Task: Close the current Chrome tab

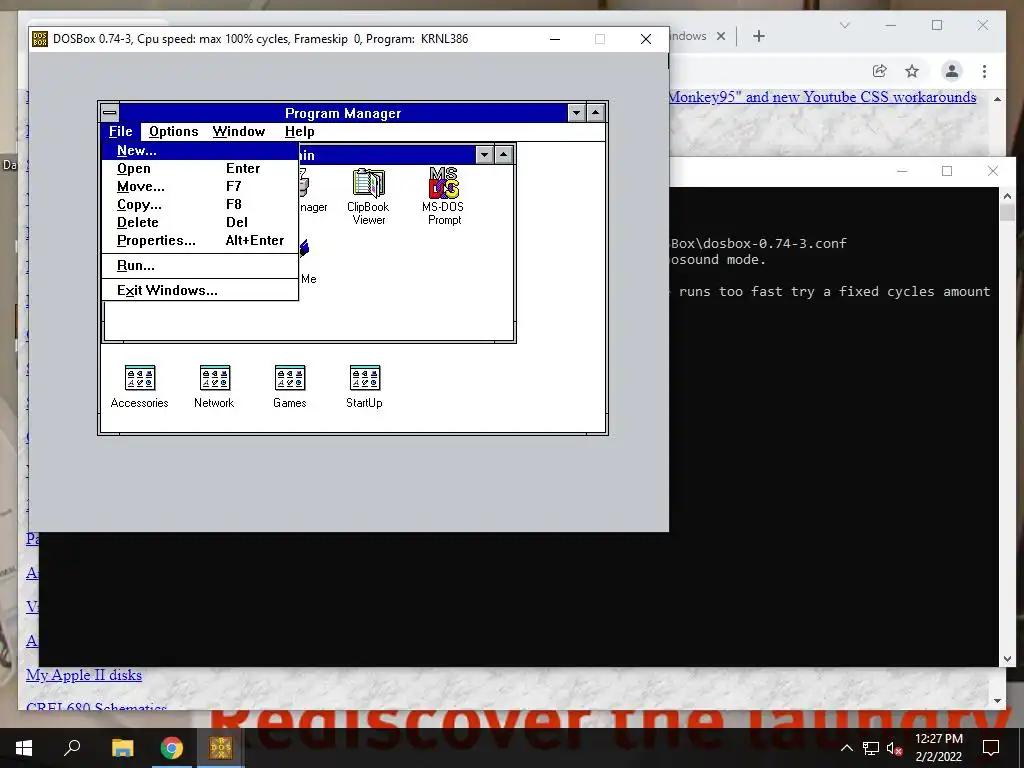Action: (721, 36)
